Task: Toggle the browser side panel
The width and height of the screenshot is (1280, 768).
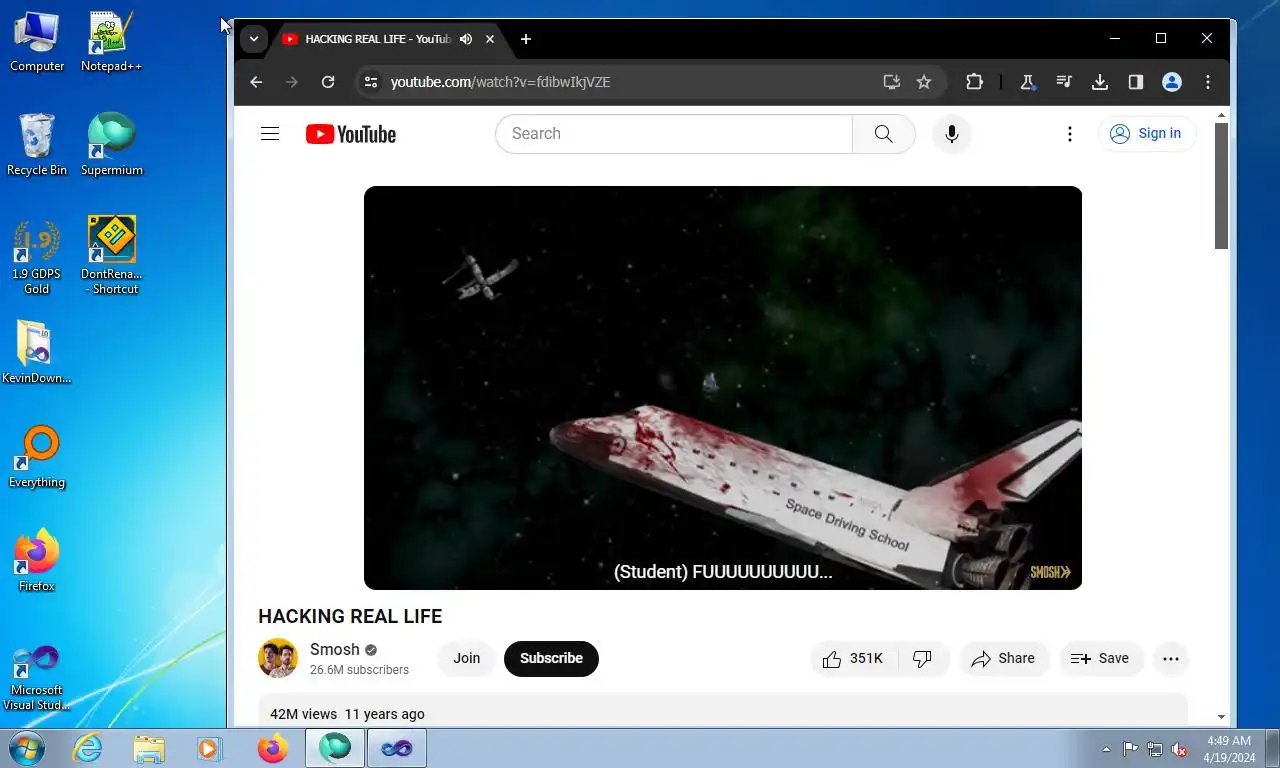Action: pos(1136,82)
